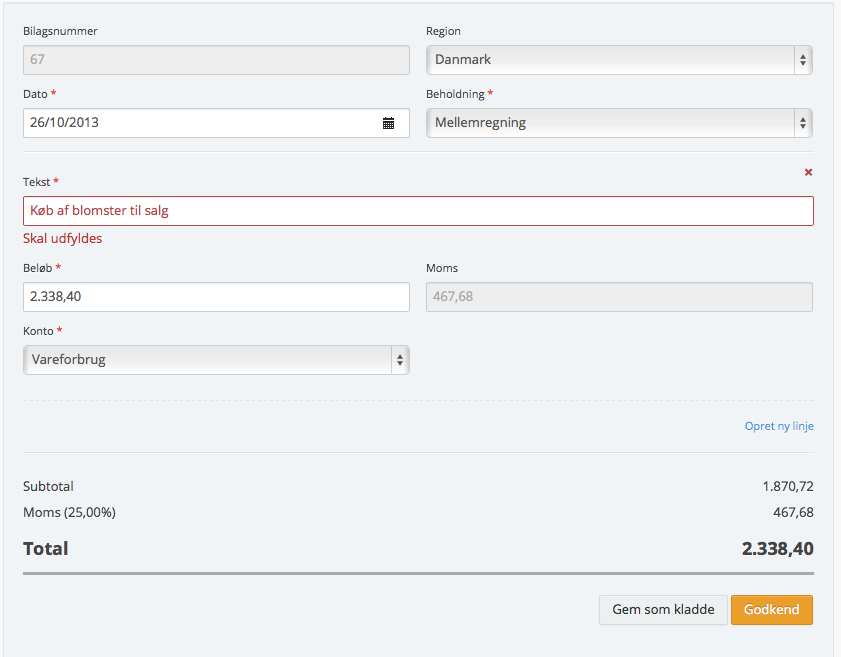Focus the Beløb amount field
Screen dimensions: 841x657
[x=216, y=297]
